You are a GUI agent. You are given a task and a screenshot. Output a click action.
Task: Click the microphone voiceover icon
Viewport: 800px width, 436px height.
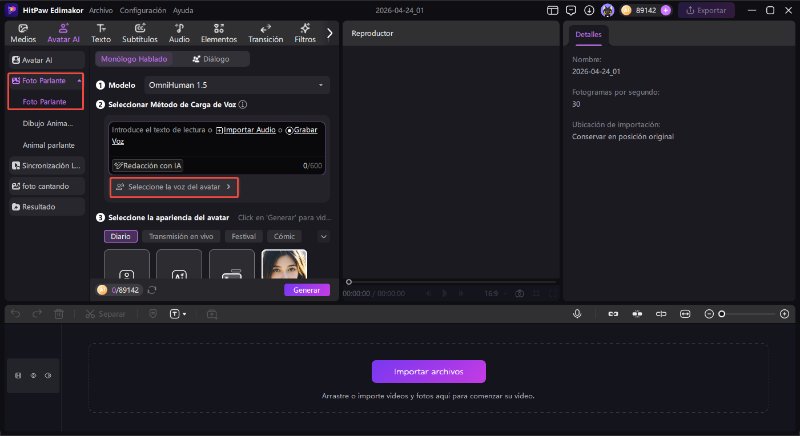[x=577, y=314]
